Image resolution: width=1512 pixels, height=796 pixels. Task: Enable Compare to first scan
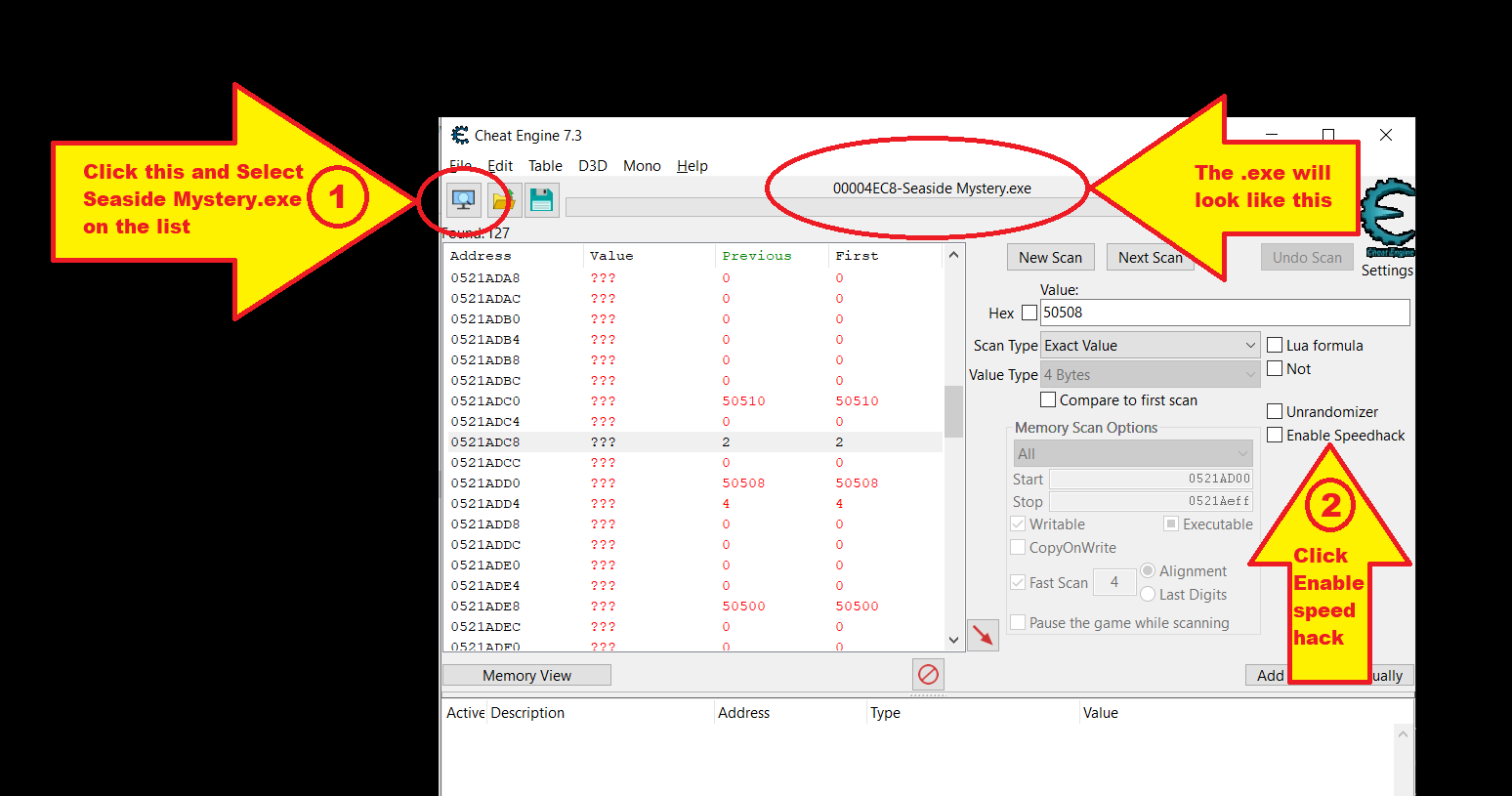1048,400
